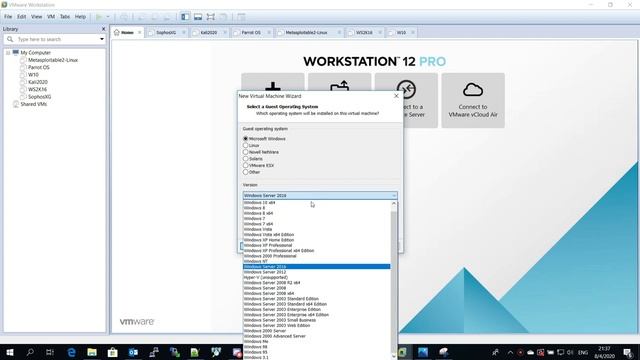Screen dimensions: 640x360
Task: Toggle the library sidebar view icon
Action: click(185, 17)
